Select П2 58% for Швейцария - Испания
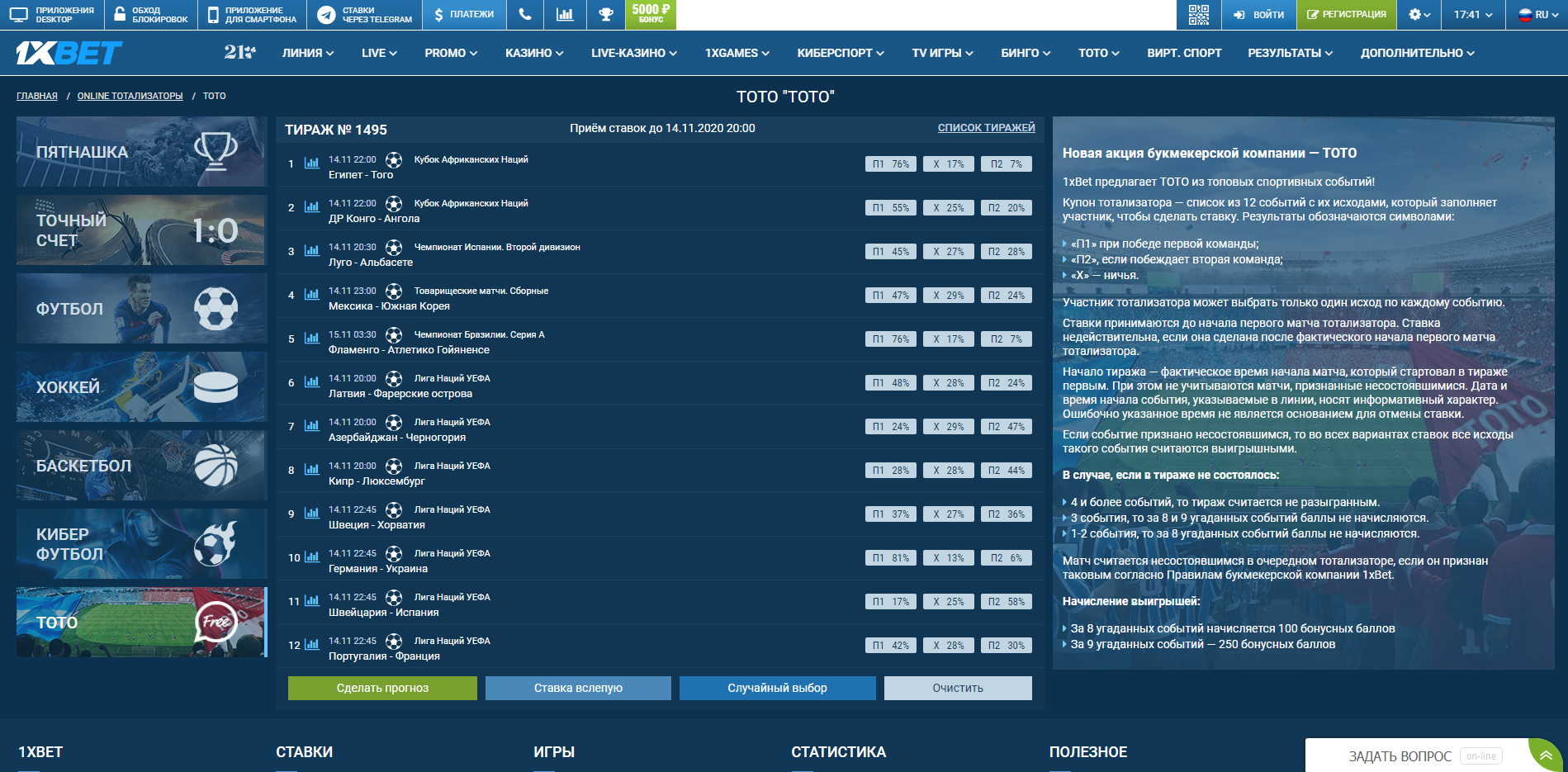This screenshot has width=1568, height=772. pos(1007,602)
